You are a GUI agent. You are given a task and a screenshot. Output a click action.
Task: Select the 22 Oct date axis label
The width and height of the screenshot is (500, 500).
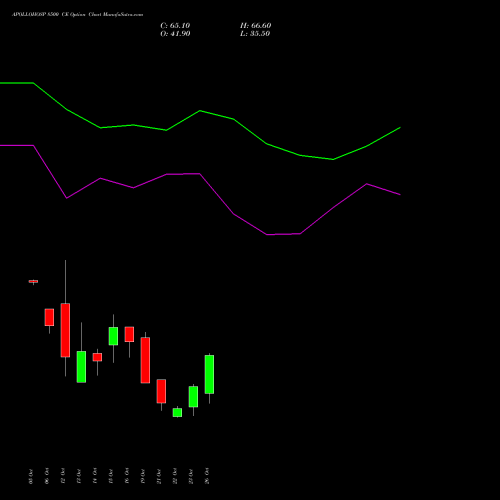[175, 476]
